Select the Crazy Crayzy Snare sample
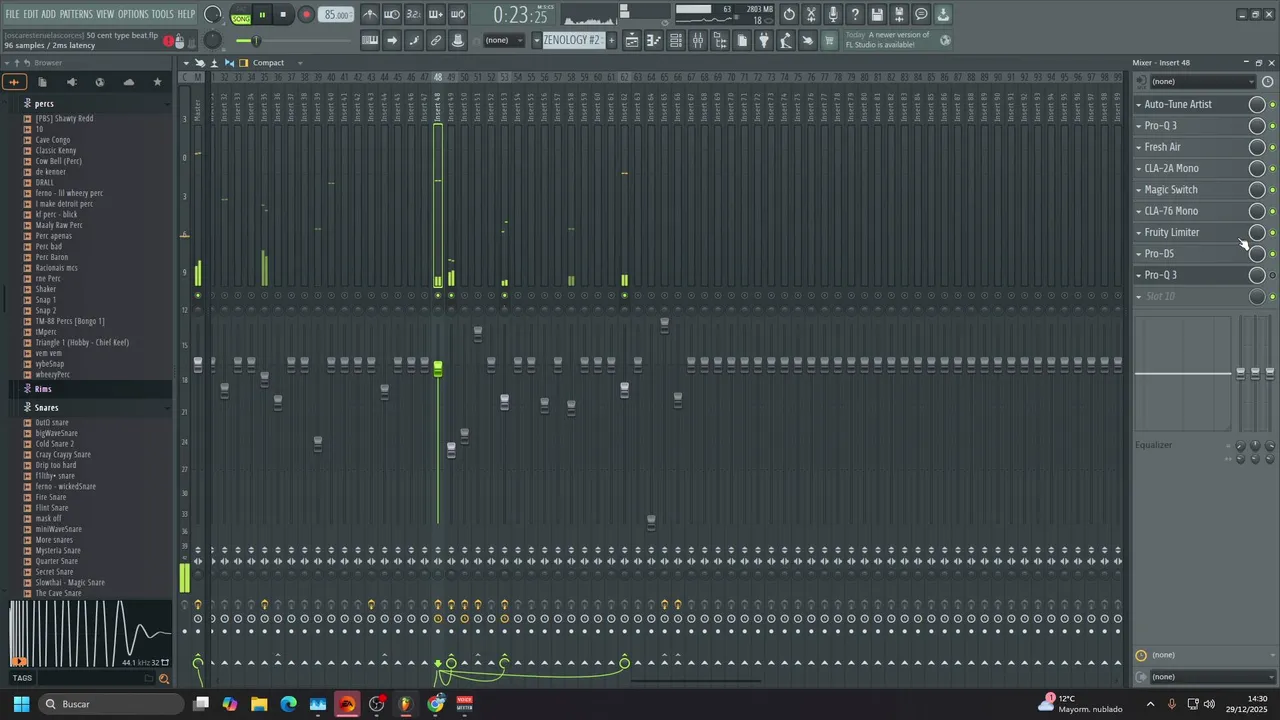 tap(63, 455)
